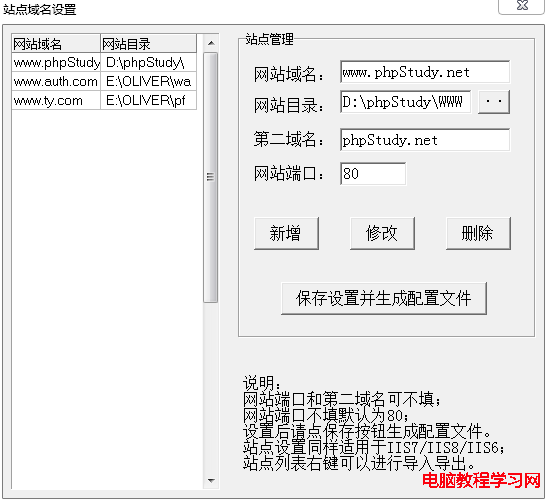The height and width of the screenshot is (501, 547).
Task: Close the 站点域名设置 dialog
Action: click(x=522, y=6)
